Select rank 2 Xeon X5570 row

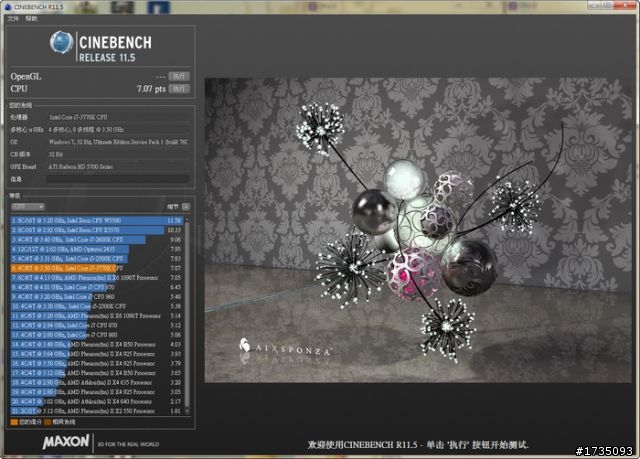pyautogui.click(x=97, y=230)
